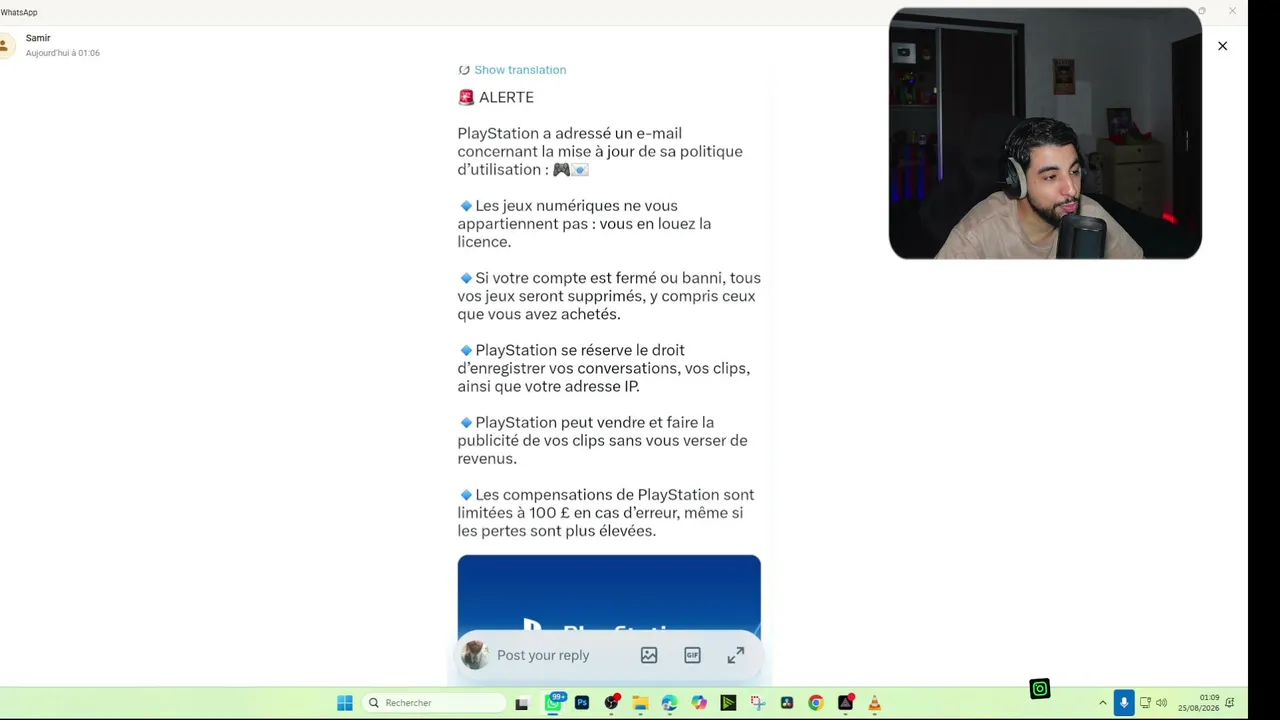Switch to Google Chrome in the taskbar
Screen dimensions: 1280x720
tap(816, 703)
